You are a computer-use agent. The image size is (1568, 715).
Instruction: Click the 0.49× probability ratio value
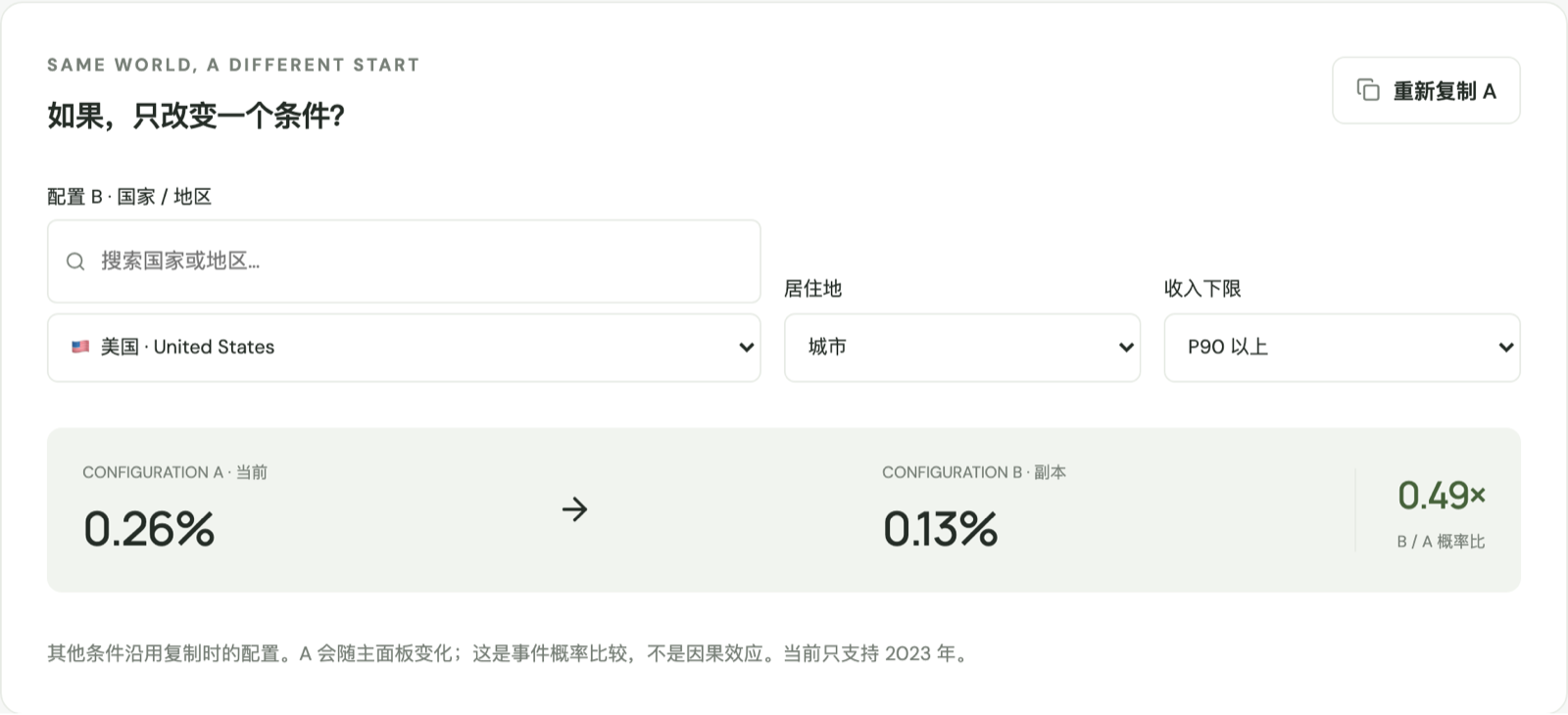tap(1442, 496)
